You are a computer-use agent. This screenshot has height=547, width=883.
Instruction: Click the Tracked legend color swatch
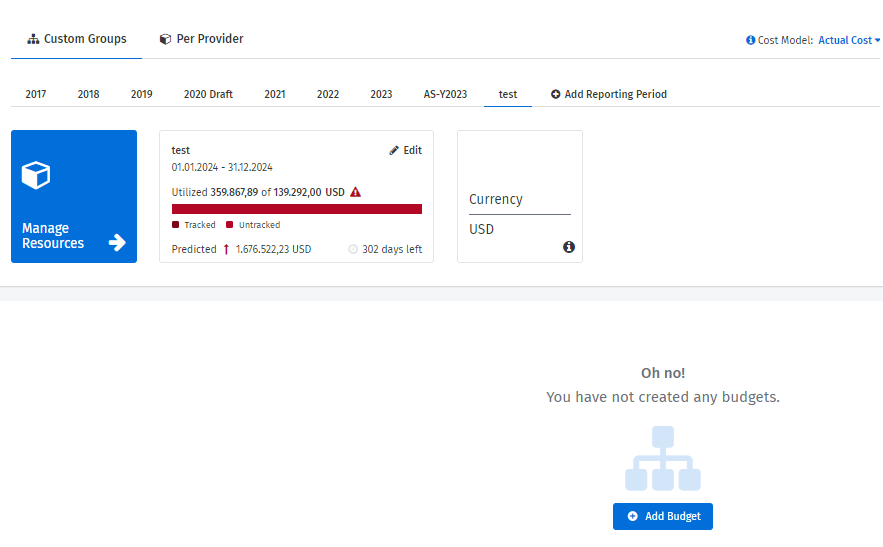click(176, 225)
